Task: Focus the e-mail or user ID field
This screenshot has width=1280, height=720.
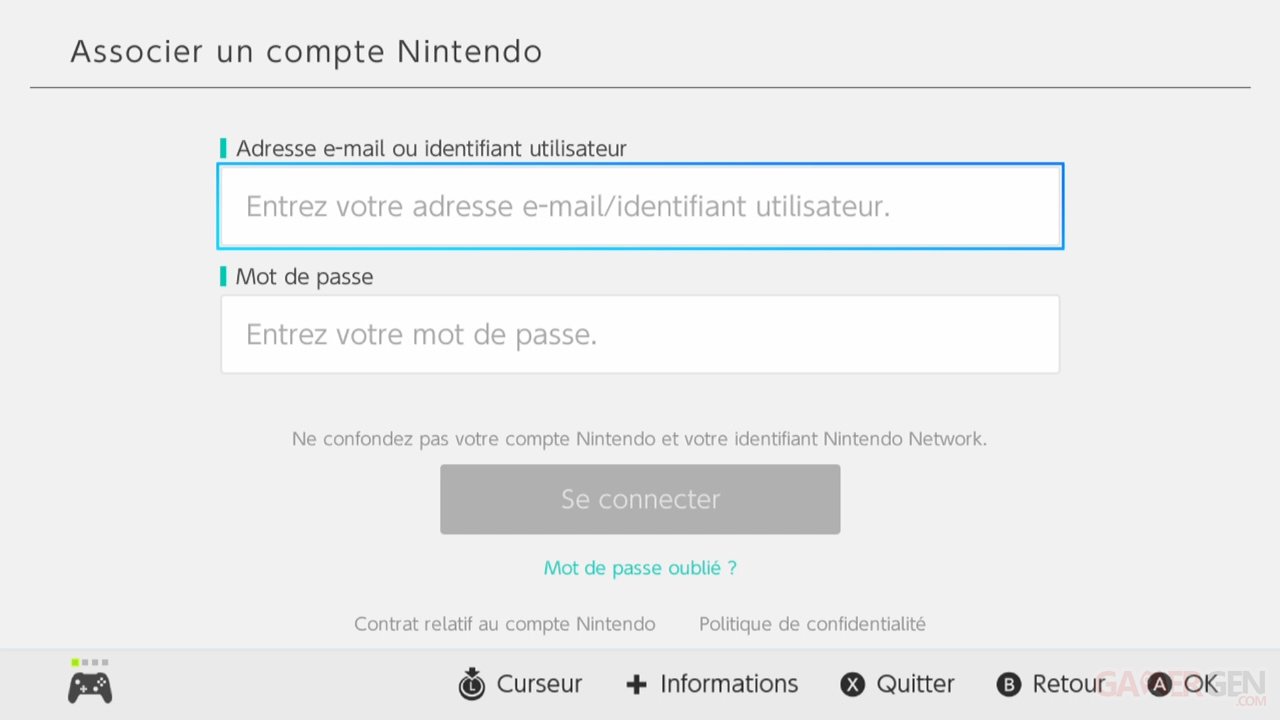Action: point(640,207)
